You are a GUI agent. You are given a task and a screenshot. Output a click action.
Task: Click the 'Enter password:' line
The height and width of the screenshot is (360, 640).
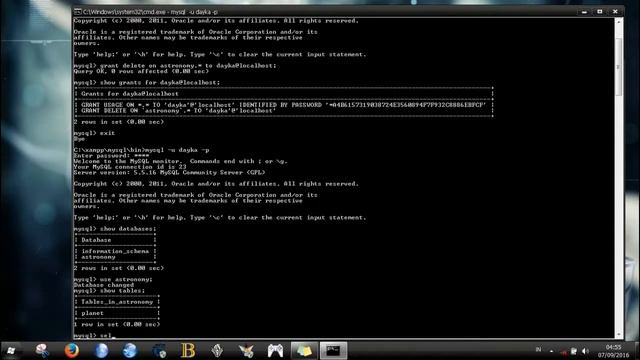pos(111,156)
